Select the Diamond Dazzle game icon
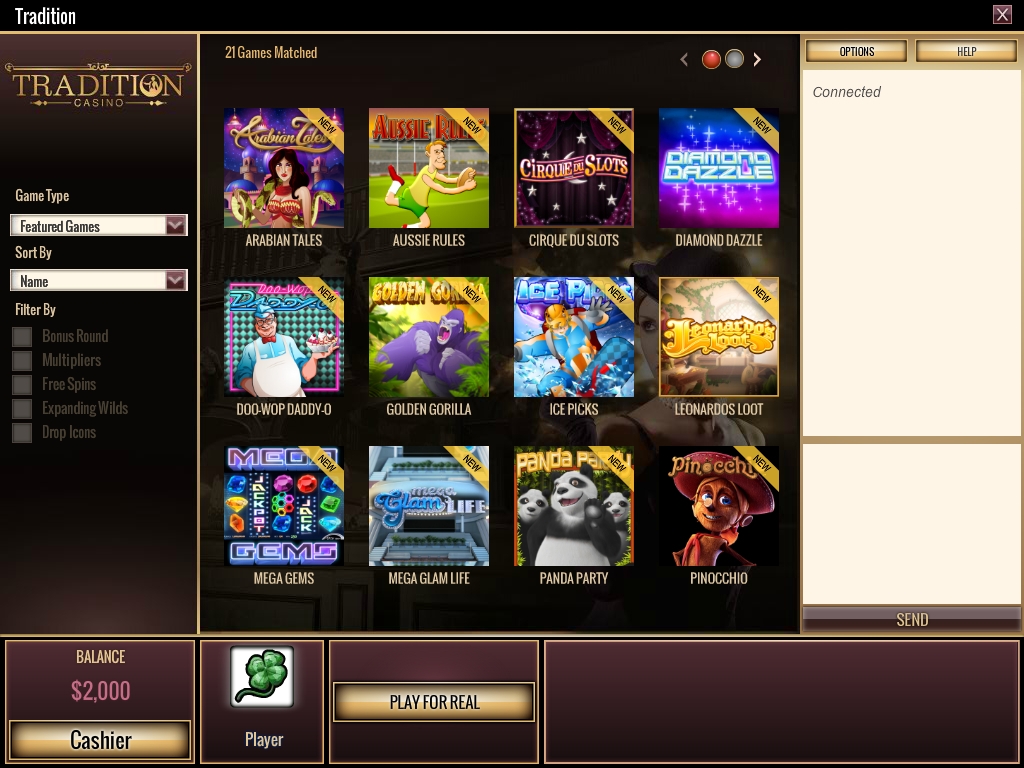The height and width of the screenshot is (768, 1024). [718, 168]
